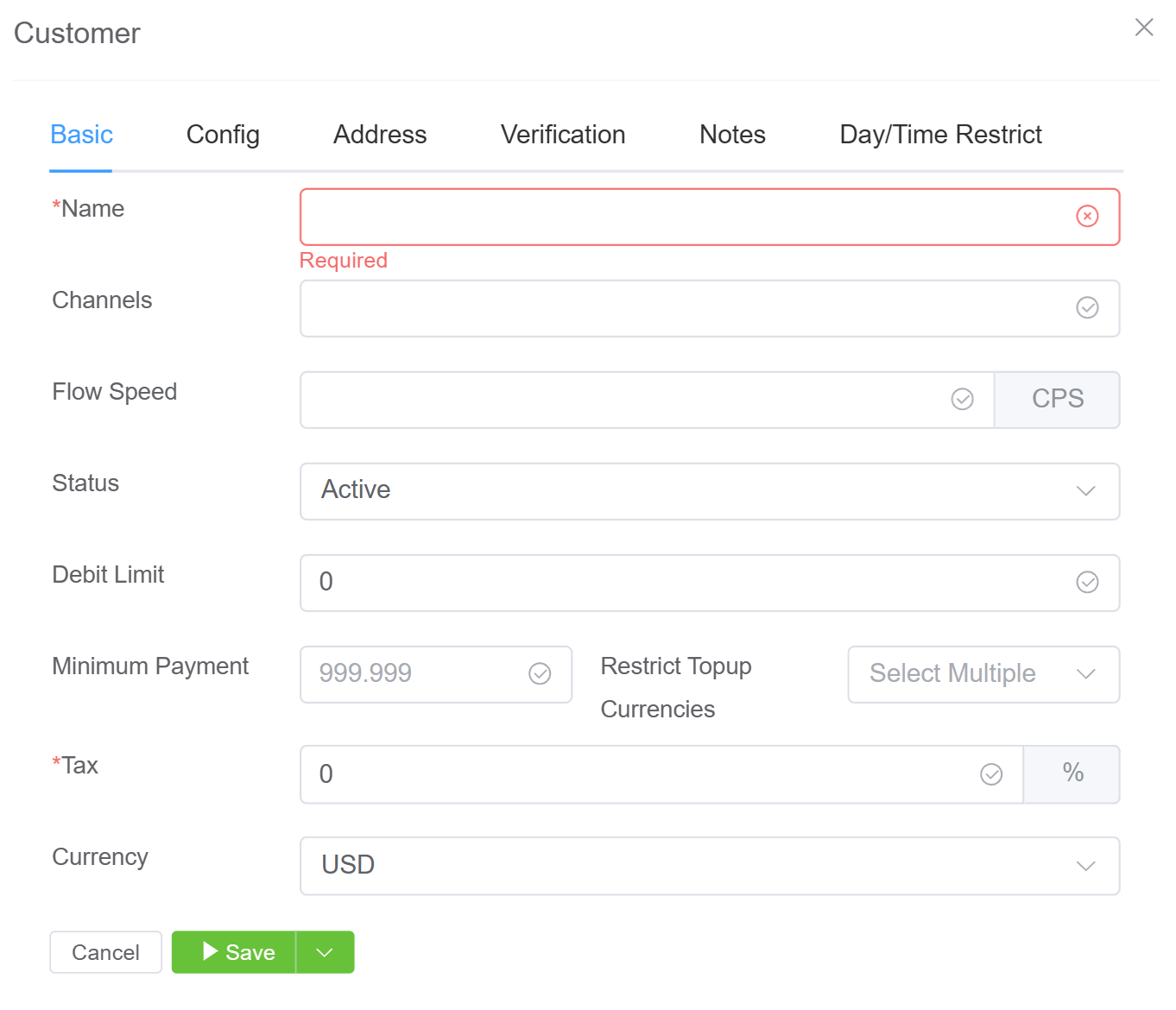The height and width of the screenshot is (1010, 1176).
Task: Open the Status dropdown showing Active
Action: [709, 491]
